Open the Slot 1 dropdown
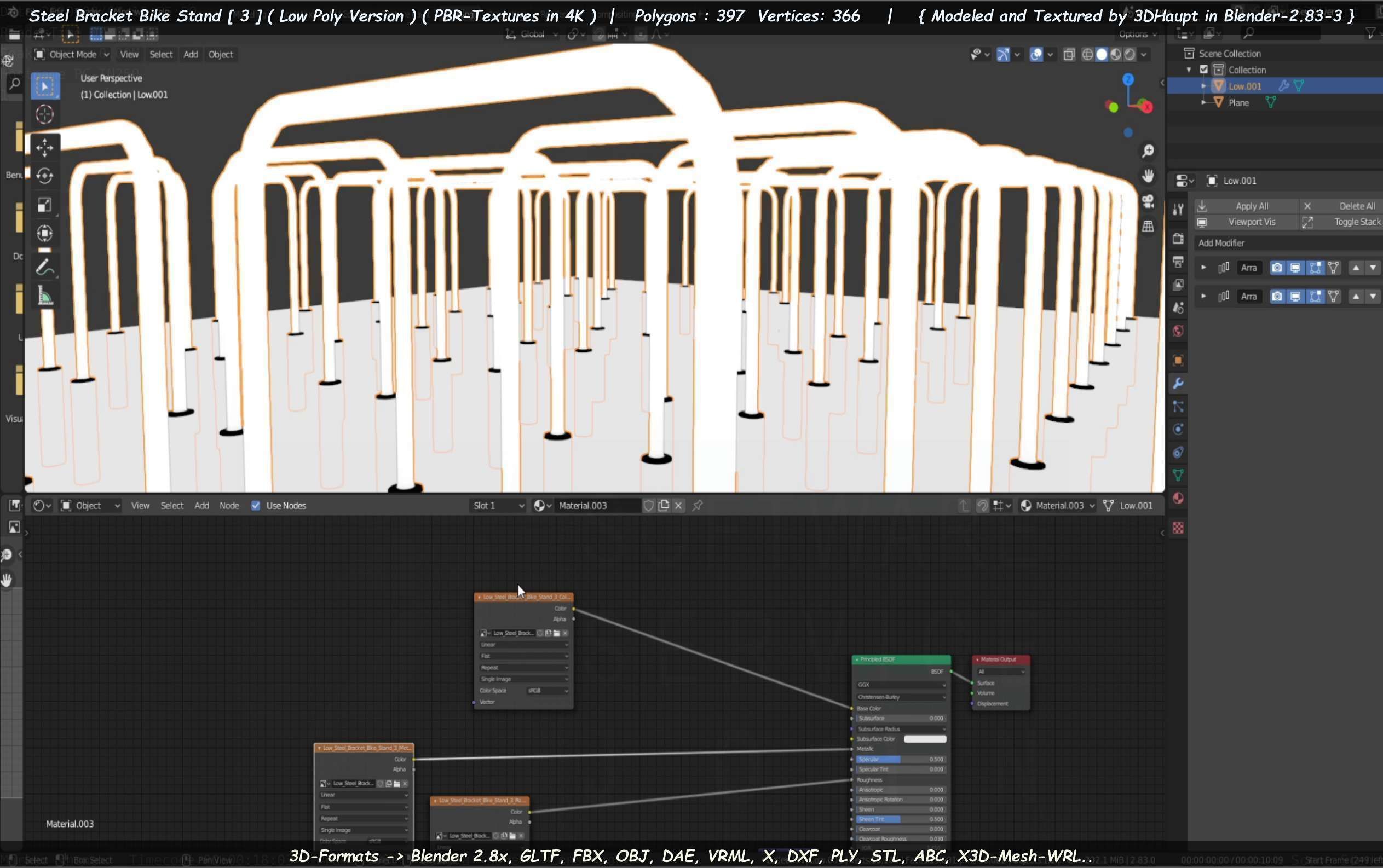The image size is (1383, 868). point(497,506)
